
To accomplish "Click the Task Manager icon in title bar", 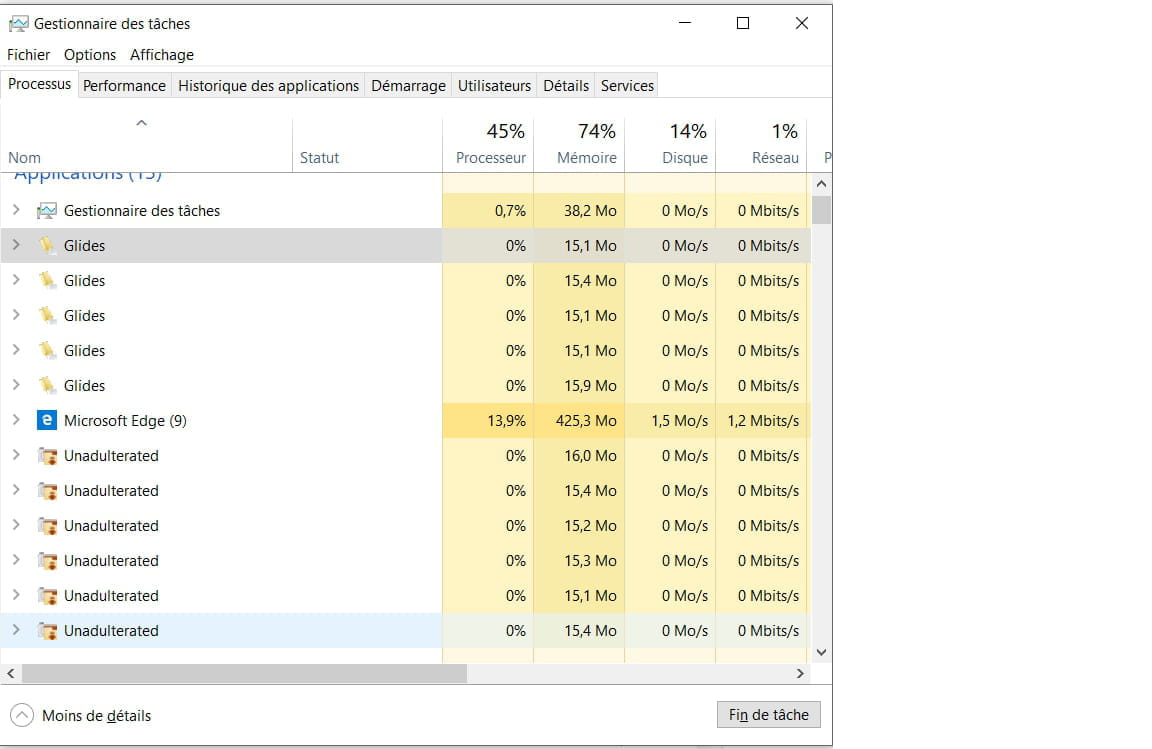I will click(18, 24).
